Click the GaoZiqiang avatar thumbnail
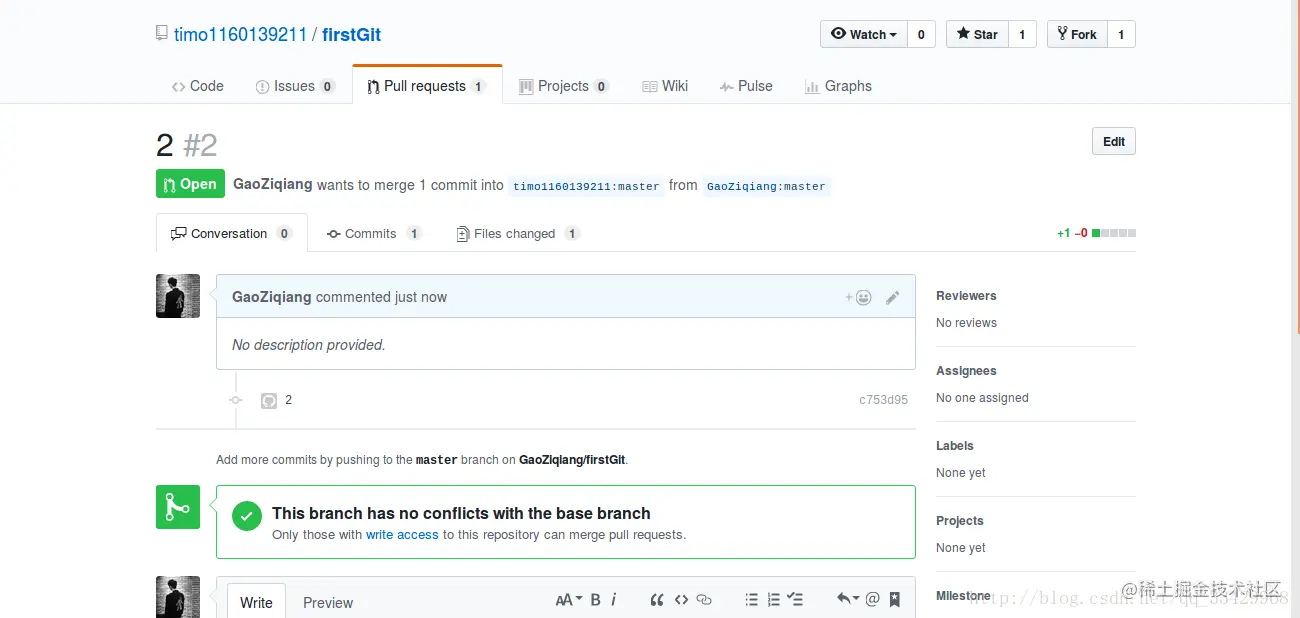1300x618 pixels. tap(178, 296)
